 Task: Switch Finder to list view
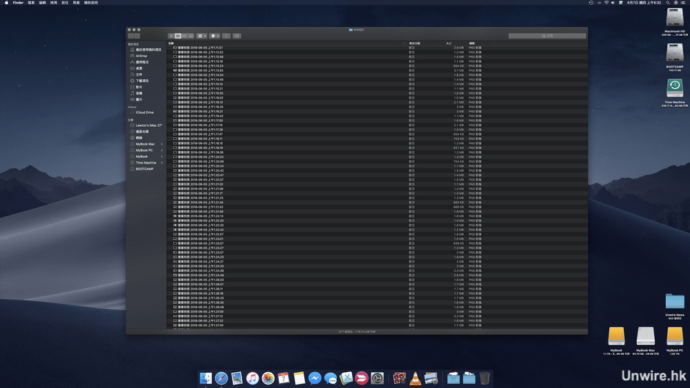pyautogui.click(x=178, y=36)
